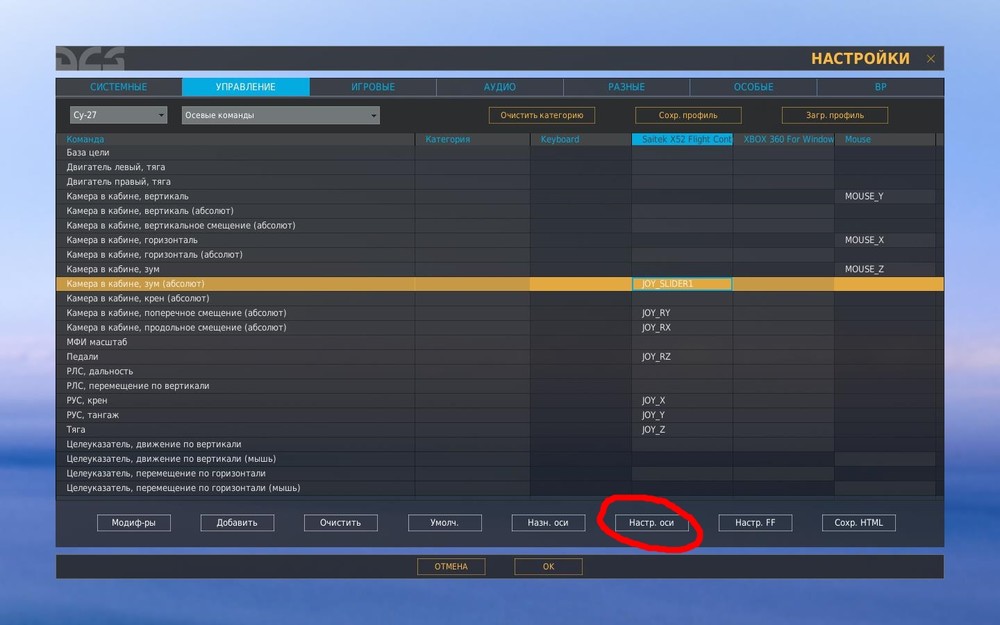Select РЛС, перемещение по вертикали row
Viewport: 1000px width, 625px height.
coord(499,386)
